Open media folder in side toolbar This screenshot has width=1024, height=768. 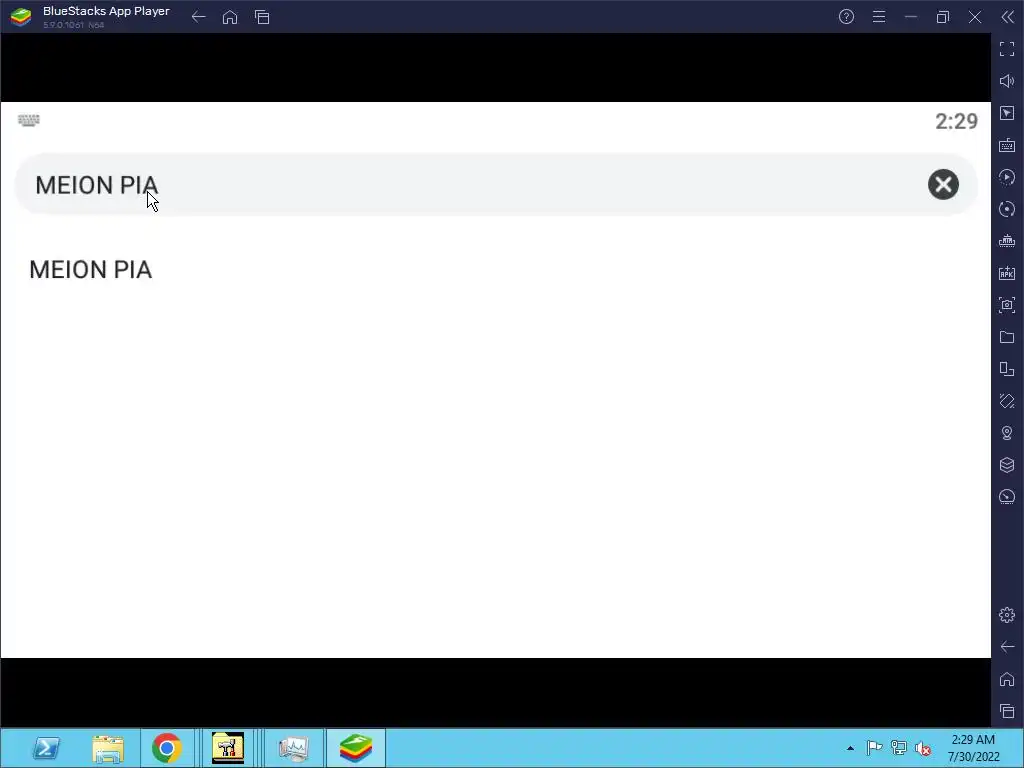(1007, 337)
